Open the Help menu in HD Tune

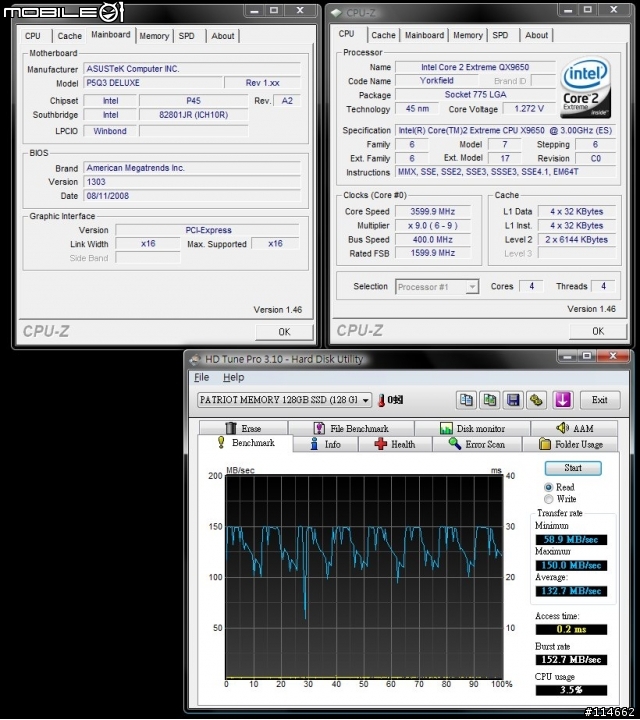(233, 377)
